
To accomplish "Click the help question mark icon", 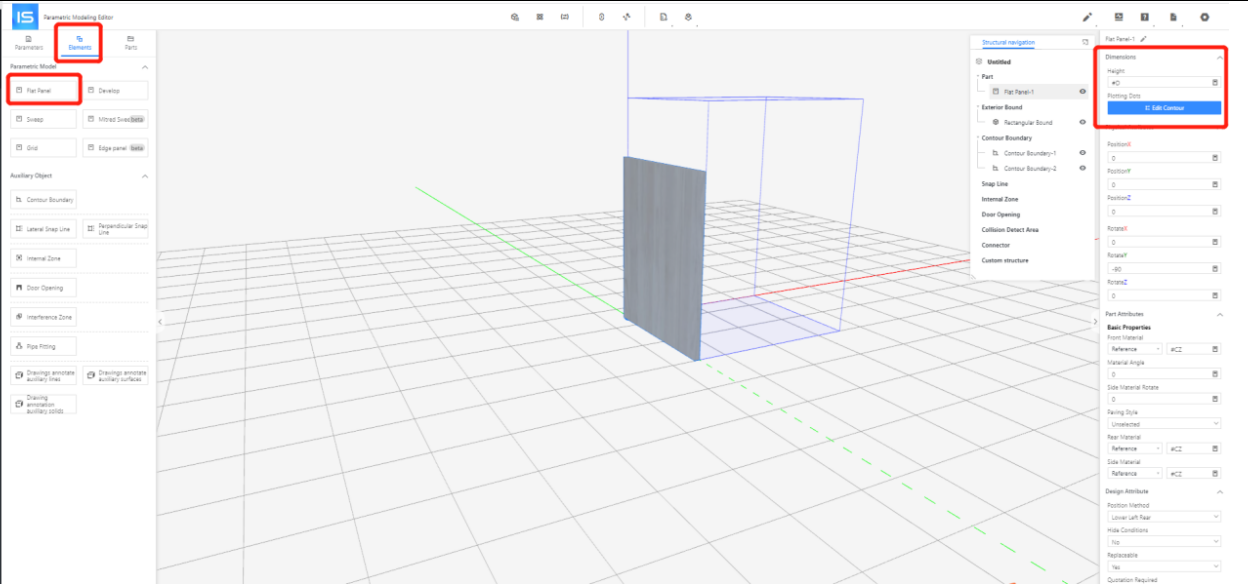I will tap(1145, 17).
